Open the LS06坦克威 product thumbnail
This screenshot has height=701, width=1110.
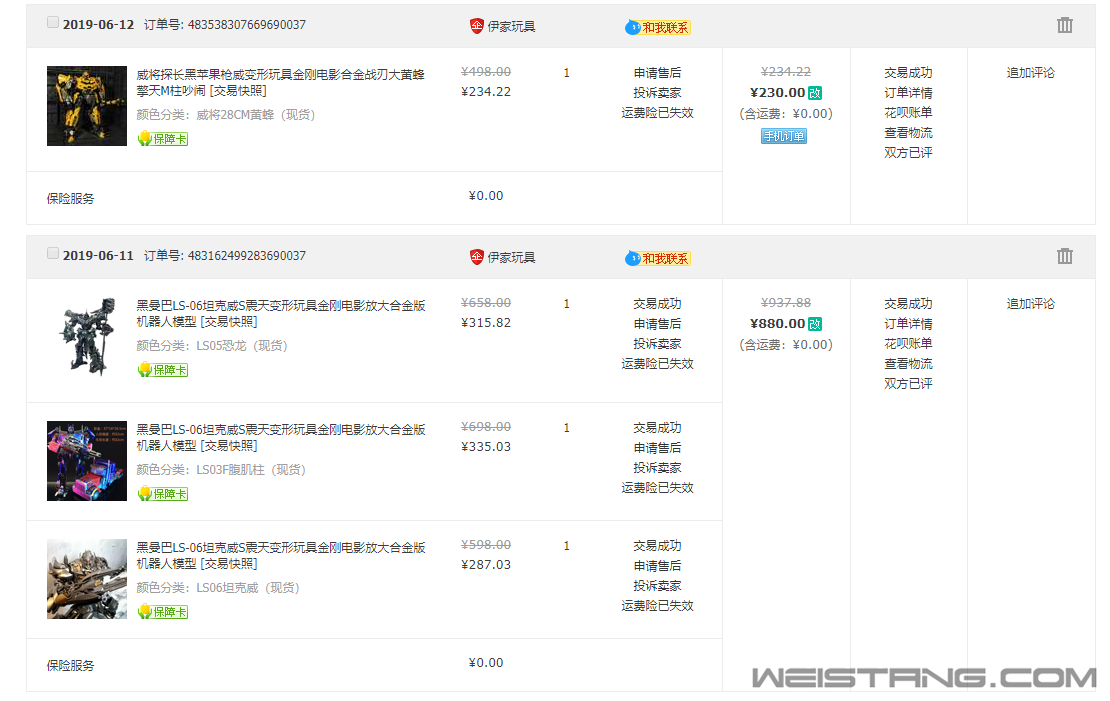click(x=87, y=579)
